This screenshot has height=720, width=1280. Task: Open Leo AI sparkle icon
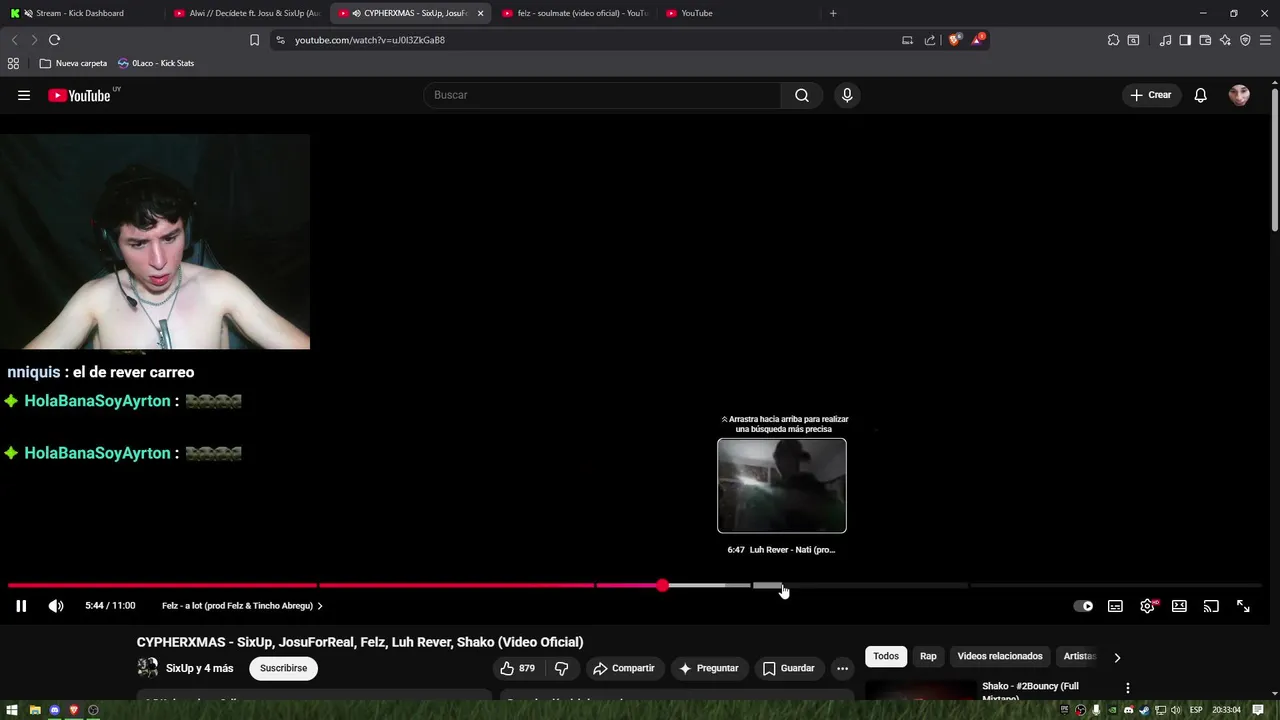(1225, 40)
